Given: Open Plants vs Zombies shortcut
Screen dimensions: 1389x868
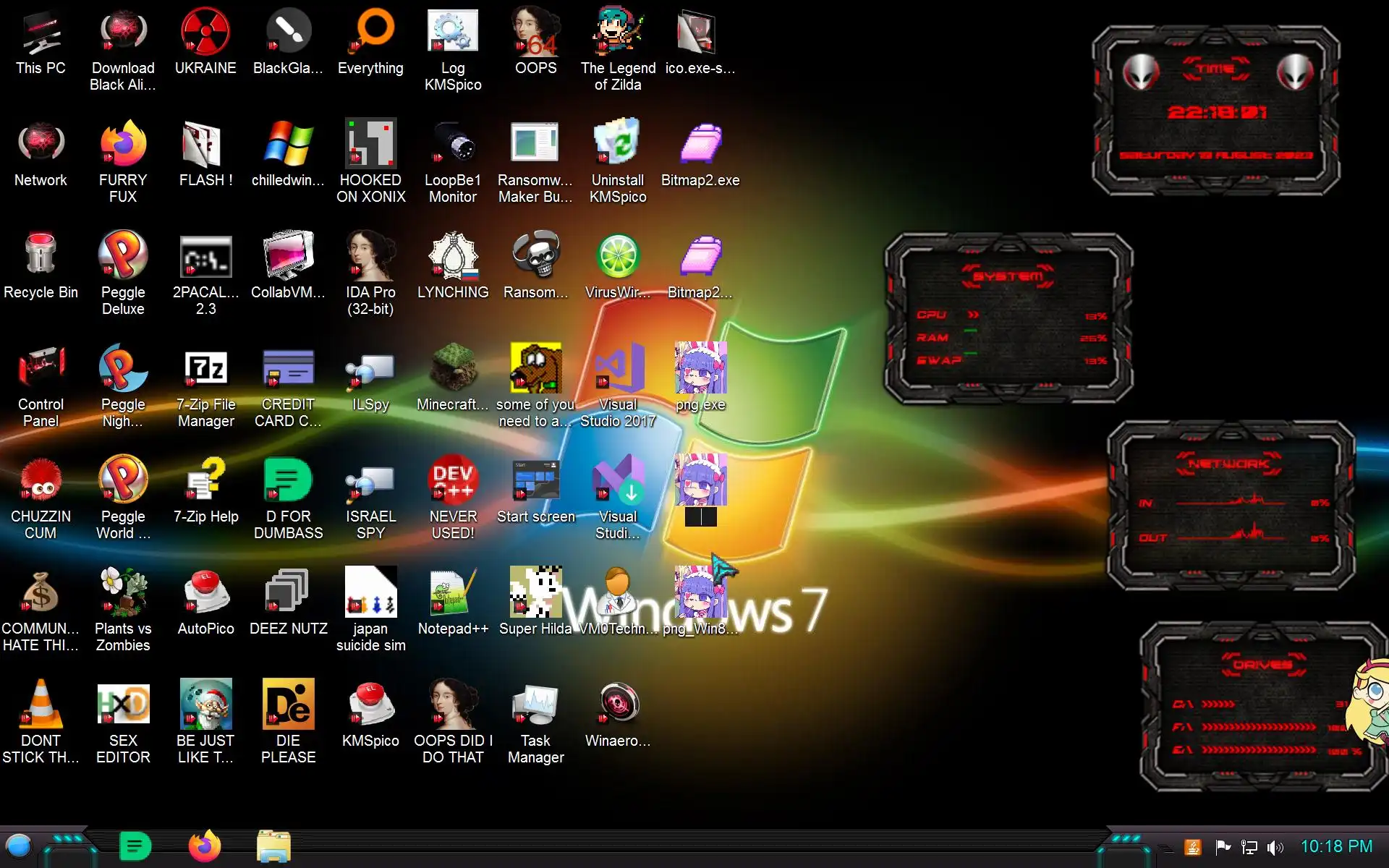Looking at the screenshot, I should 123,592.
